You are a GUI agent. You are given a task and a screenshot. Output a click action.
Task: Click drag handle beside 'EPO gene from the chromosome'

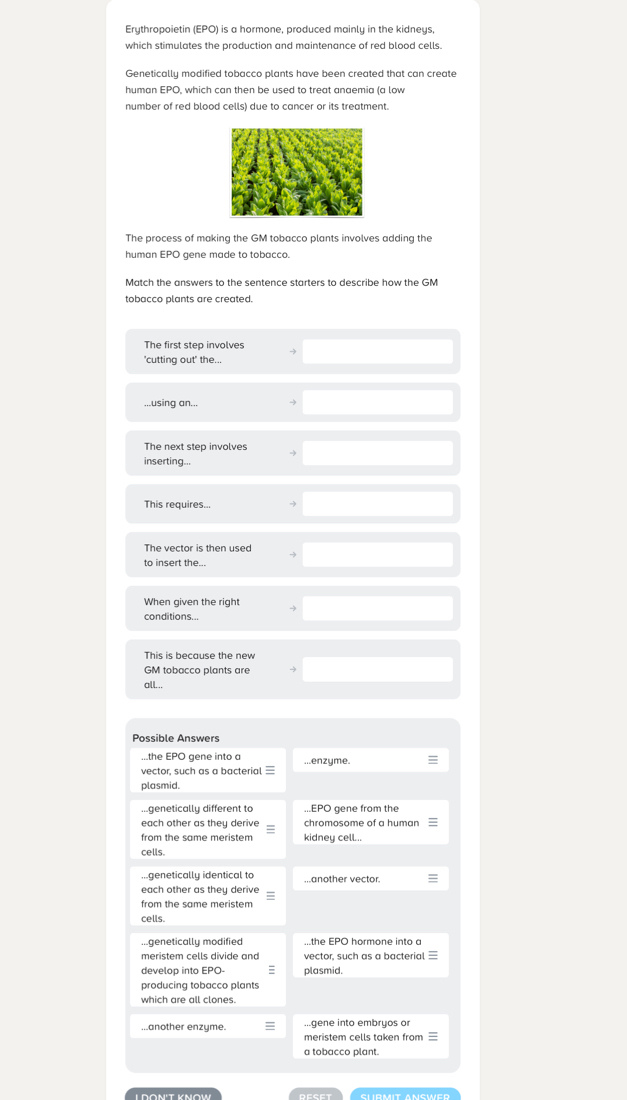433,822
